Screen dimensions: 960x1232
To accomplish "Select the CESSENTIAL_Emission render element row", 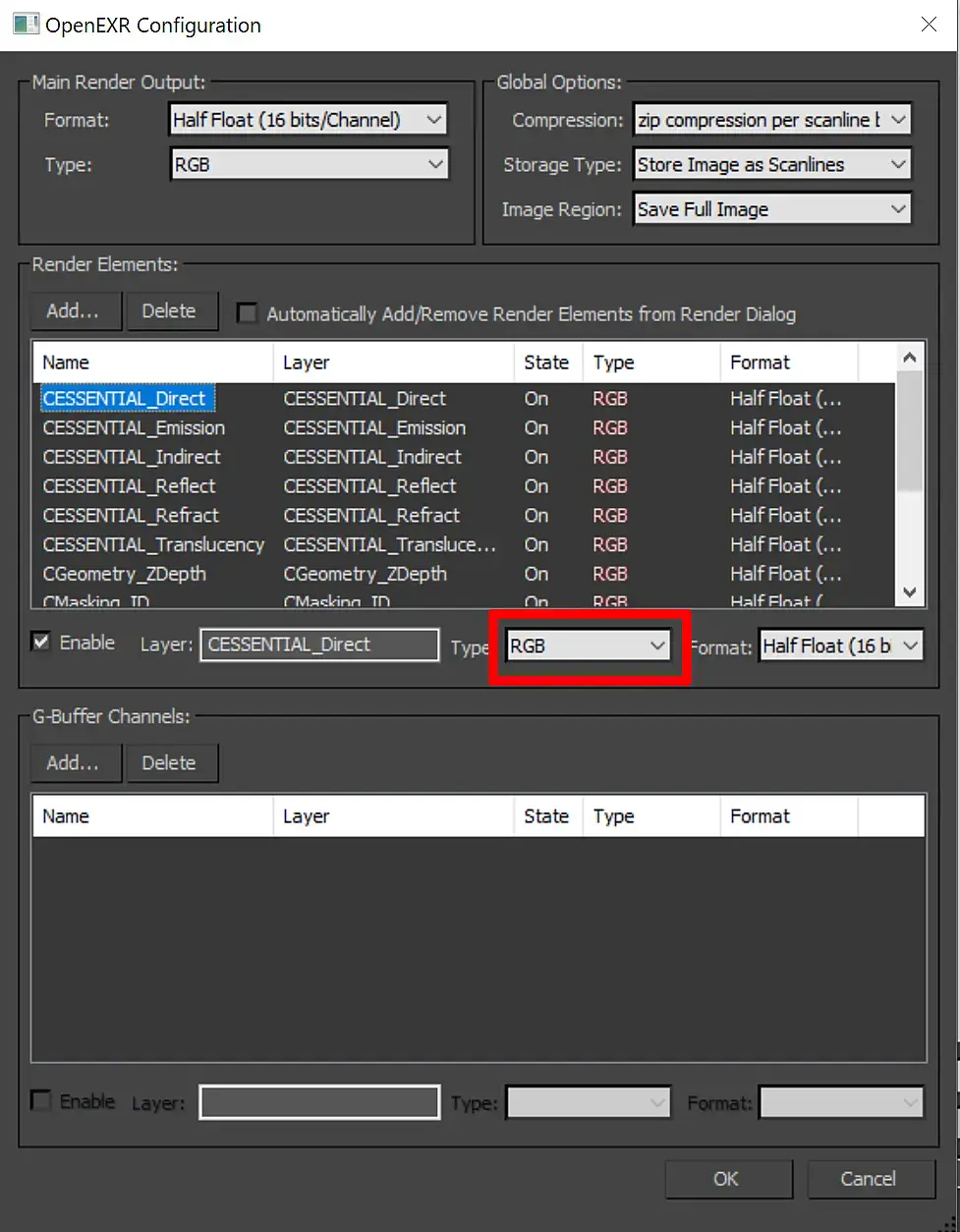I will pyautogui.click(x=464, y=427).
